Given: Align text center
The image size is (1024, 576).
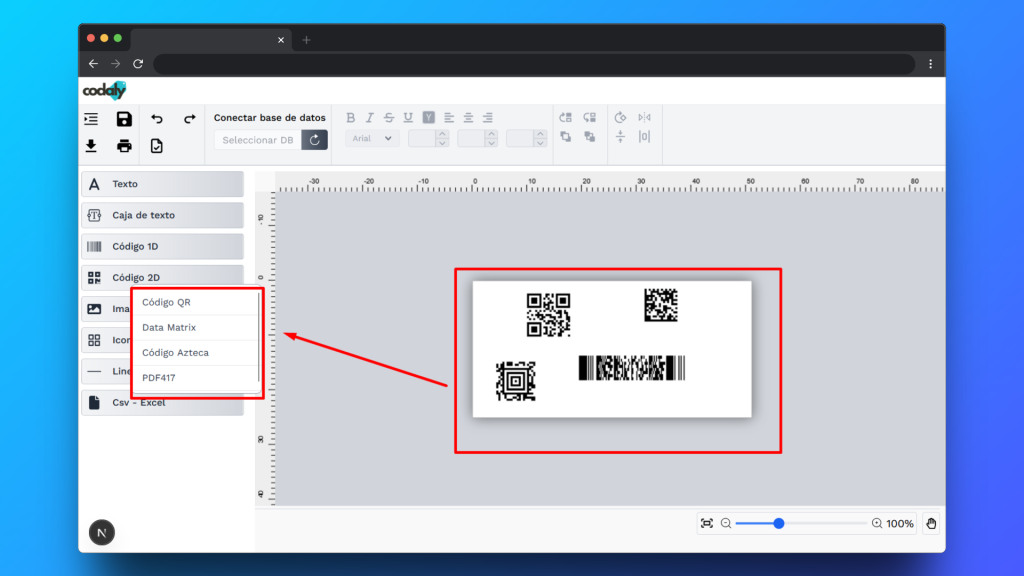Looking at the screenshot, I should coord(468,118).
